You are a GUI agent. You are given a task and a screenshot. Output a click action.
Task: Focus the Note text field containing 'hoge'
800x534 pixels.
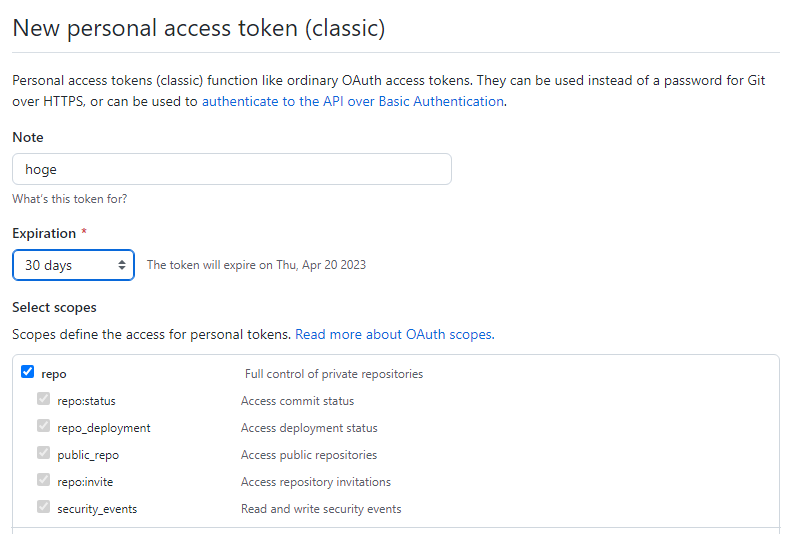[232, 169]
